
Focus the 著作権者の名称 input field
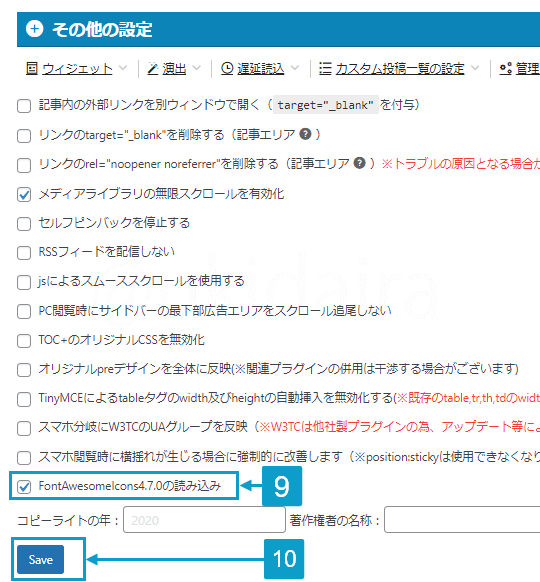462,520
